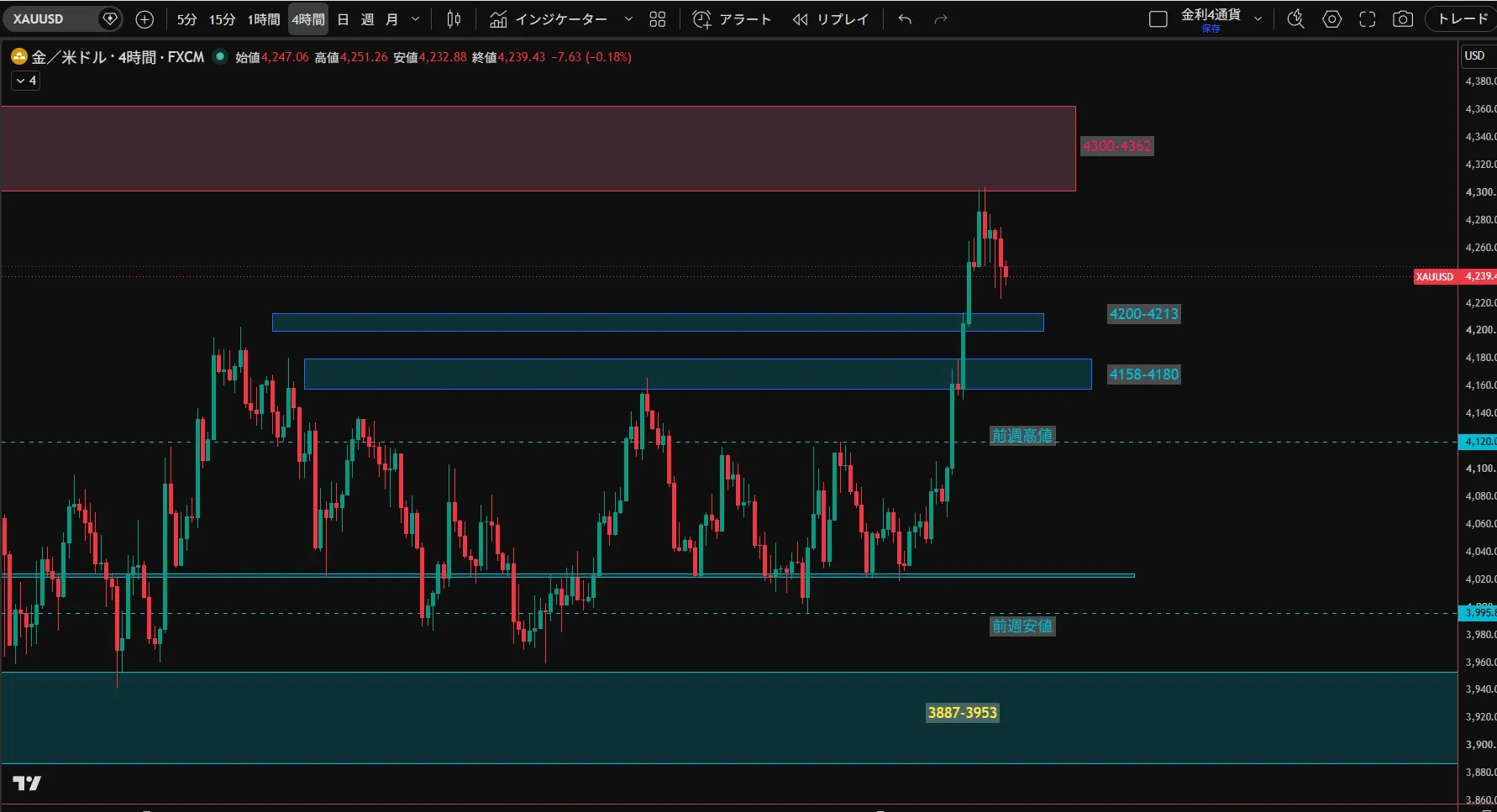Open the quick search magnifier icon
Screen dimensions: 1497x812
point(1295,19)
